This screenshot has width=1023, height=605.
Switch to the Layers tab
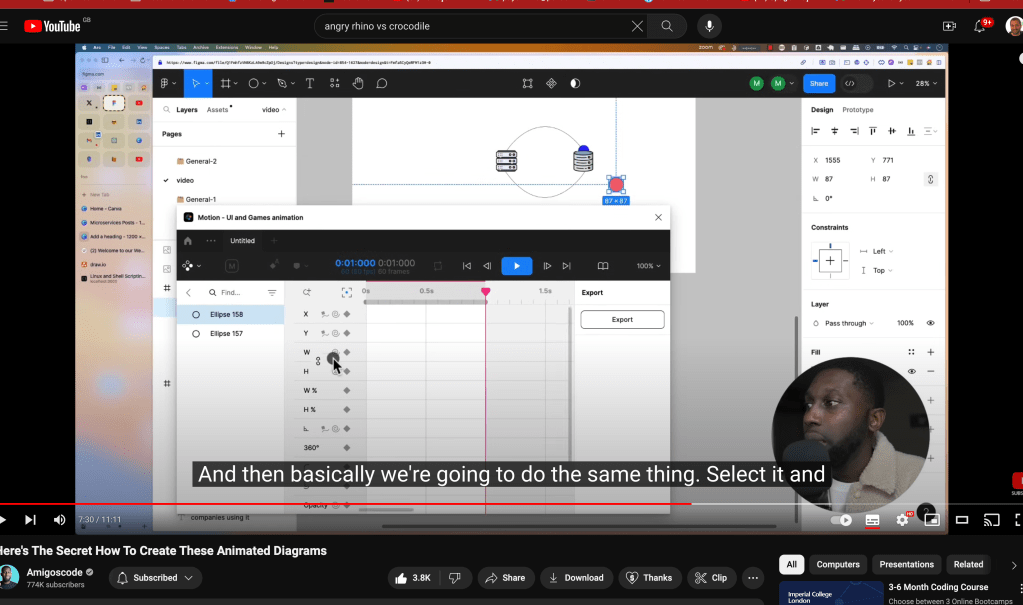point(187,110)
